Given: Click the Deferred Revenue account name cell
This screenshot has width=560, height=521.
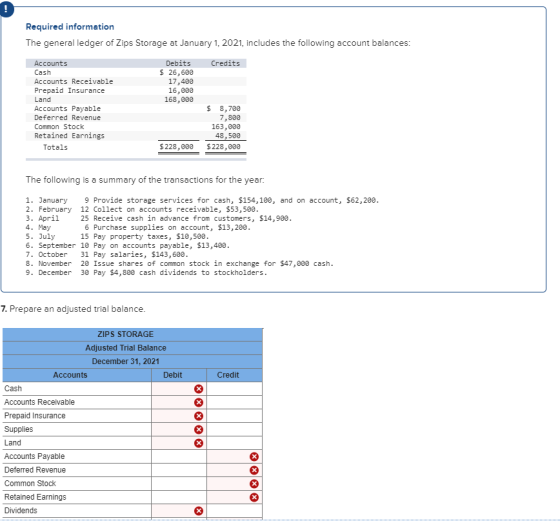Looking at the screenshot, I should tap(77, 470).
